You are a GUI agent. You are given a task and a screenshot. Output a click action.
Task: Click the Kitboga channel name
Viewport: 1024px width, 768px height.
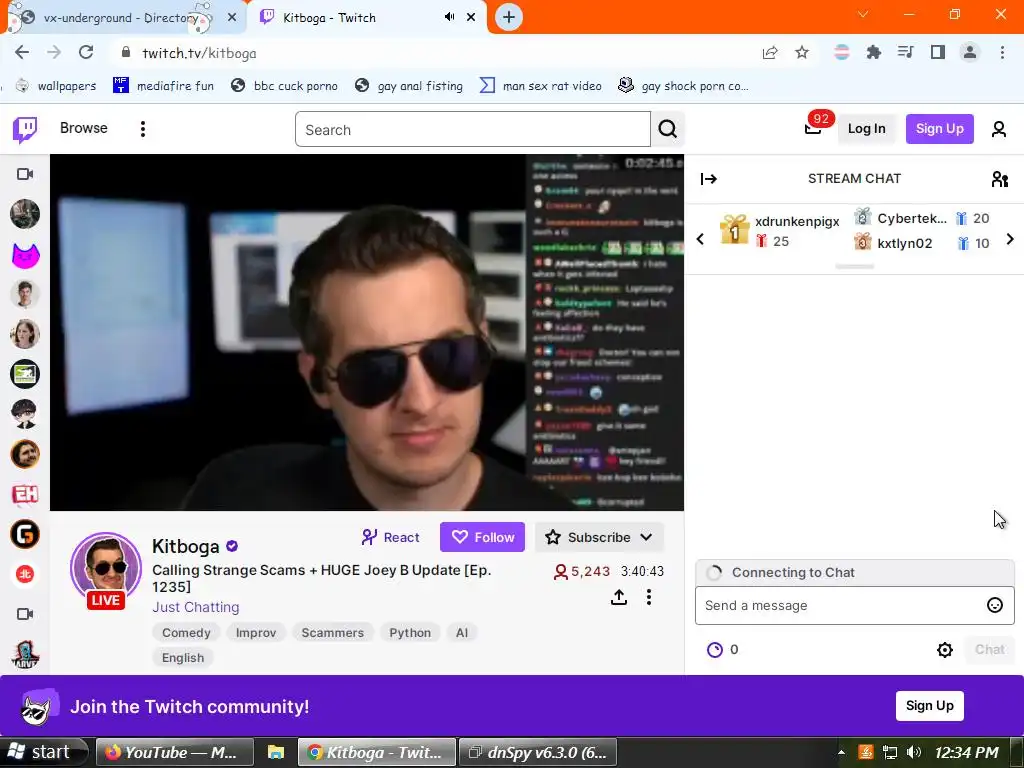[185, 546]
